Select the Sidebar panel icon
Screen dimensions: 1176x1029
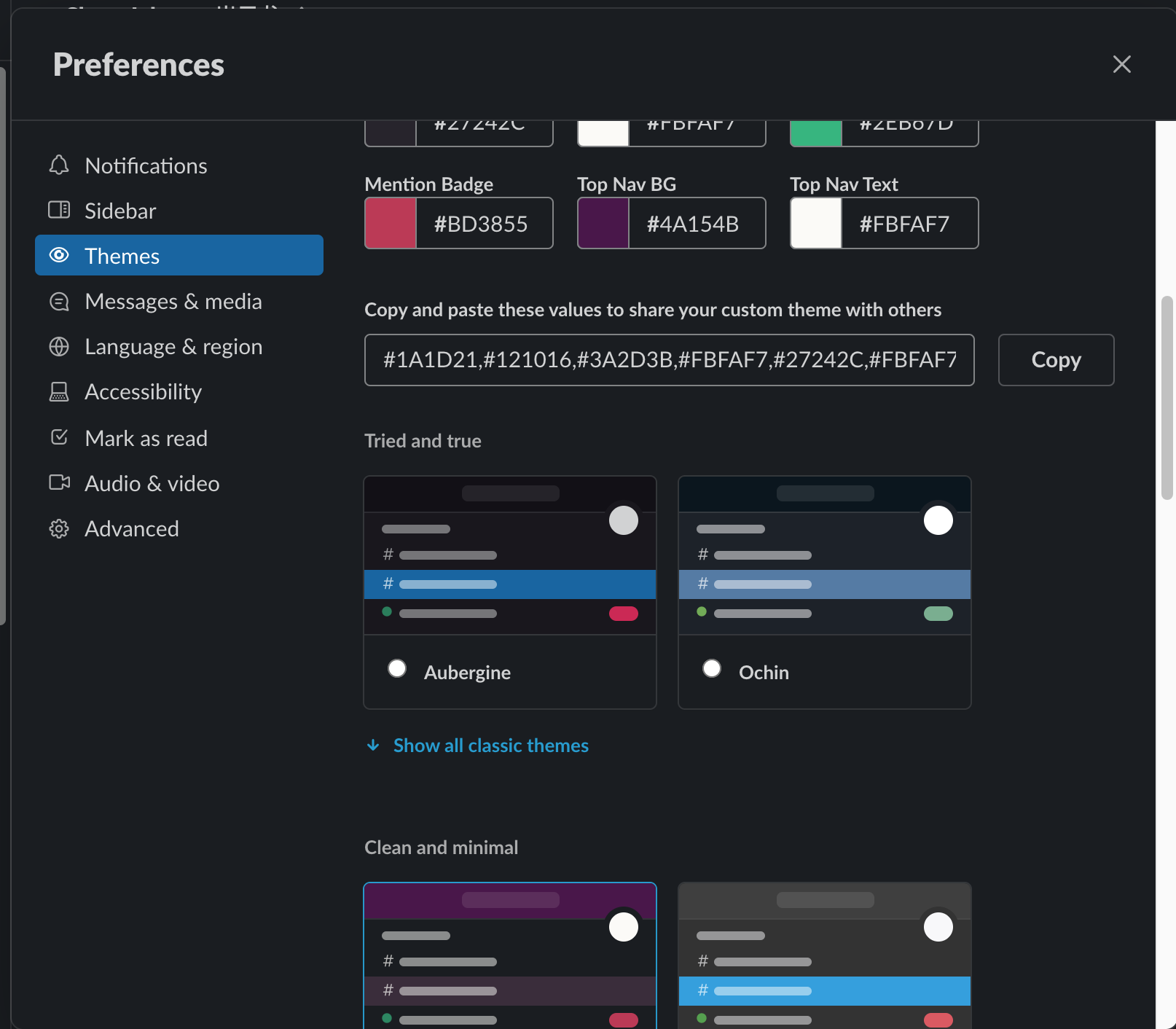tap(59, 211)
